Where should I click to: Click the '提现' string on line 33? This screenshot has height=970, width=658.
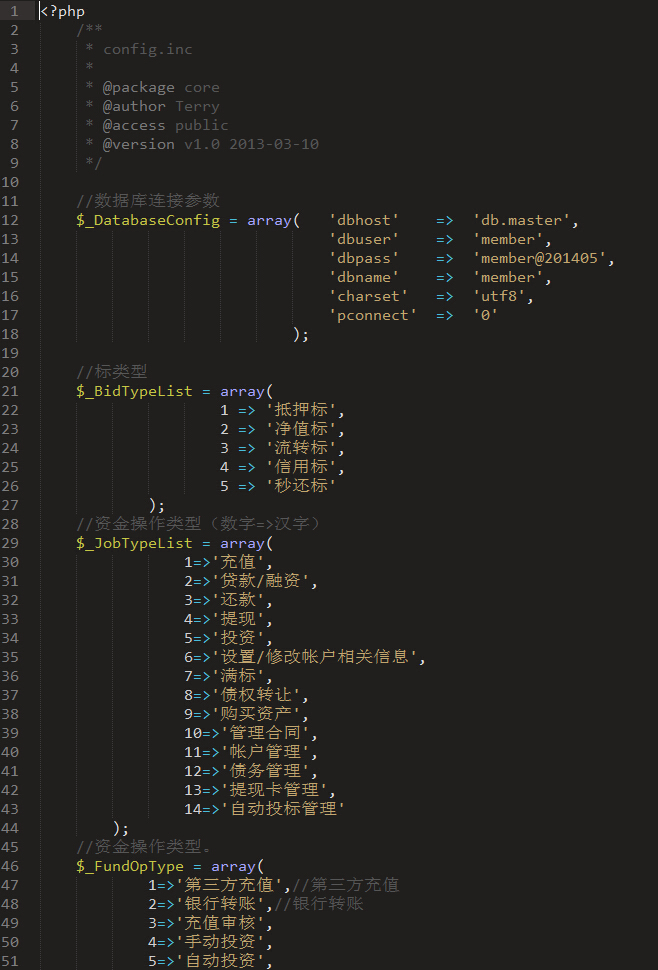(x=238, y=619)
